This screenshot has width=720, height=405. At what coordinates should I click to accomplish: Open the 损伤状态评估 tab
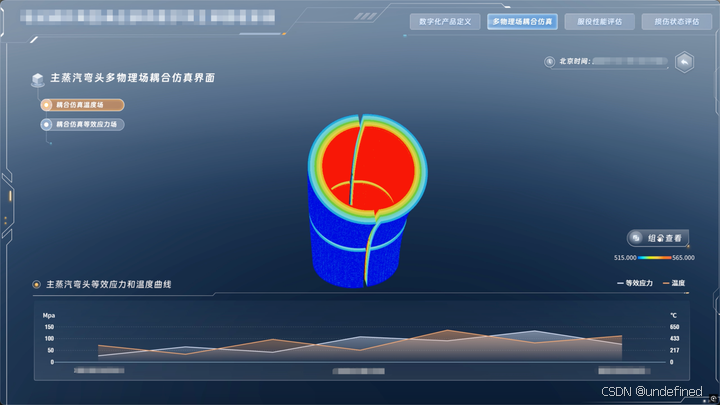point(677,22)
